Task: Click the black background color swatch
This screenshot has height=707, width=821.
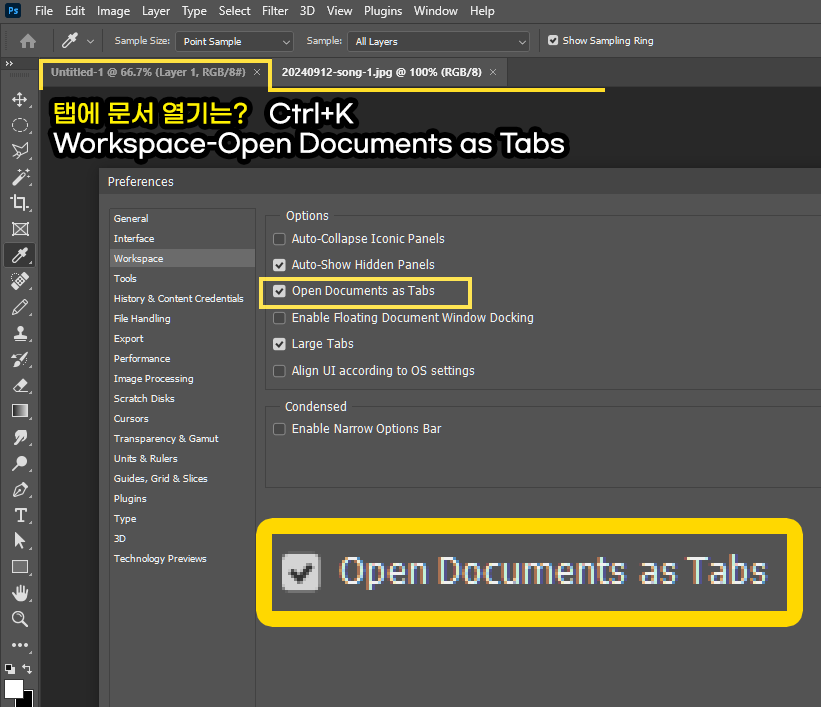Action: point(29,701)
